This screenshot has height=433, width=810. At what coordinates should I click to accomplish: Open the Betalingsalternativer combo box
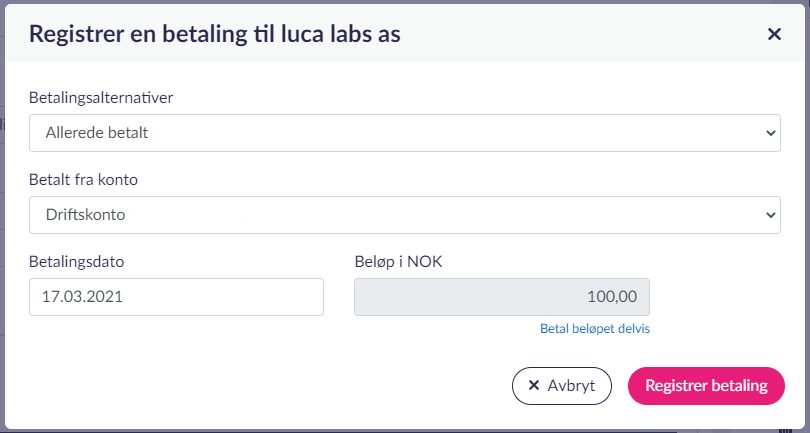coord(404,132)
